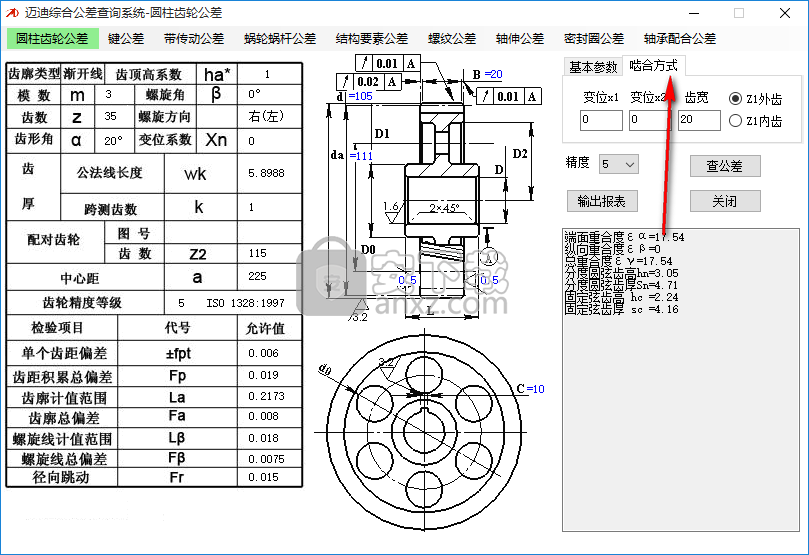Click the center distance value 225
Viewport: 809px width, 555px height.
[x=257, y=276]
